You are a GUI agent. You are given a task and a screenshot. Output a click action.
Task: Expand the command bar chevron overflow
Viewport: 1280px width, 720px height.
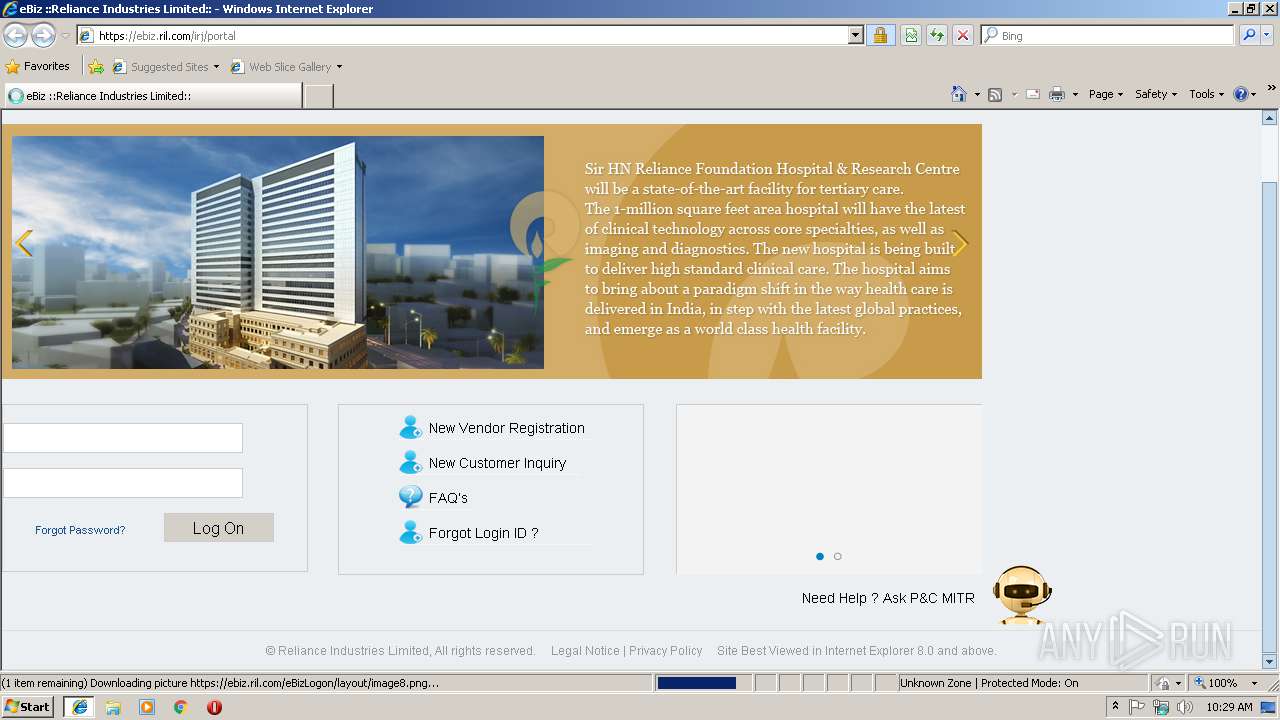[1271, 88]
